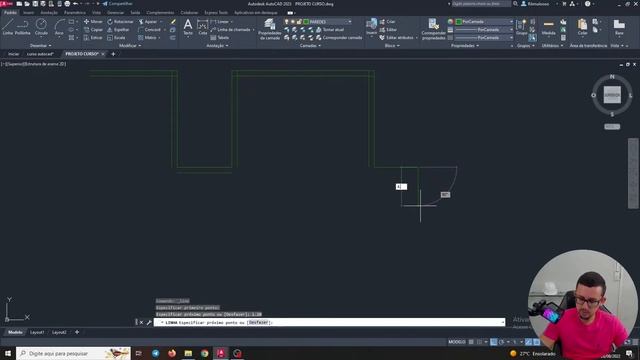Viewport: 640px width, 360px height.
Task: Select the Polilinha drawing tool
Action: coord(22,27)
